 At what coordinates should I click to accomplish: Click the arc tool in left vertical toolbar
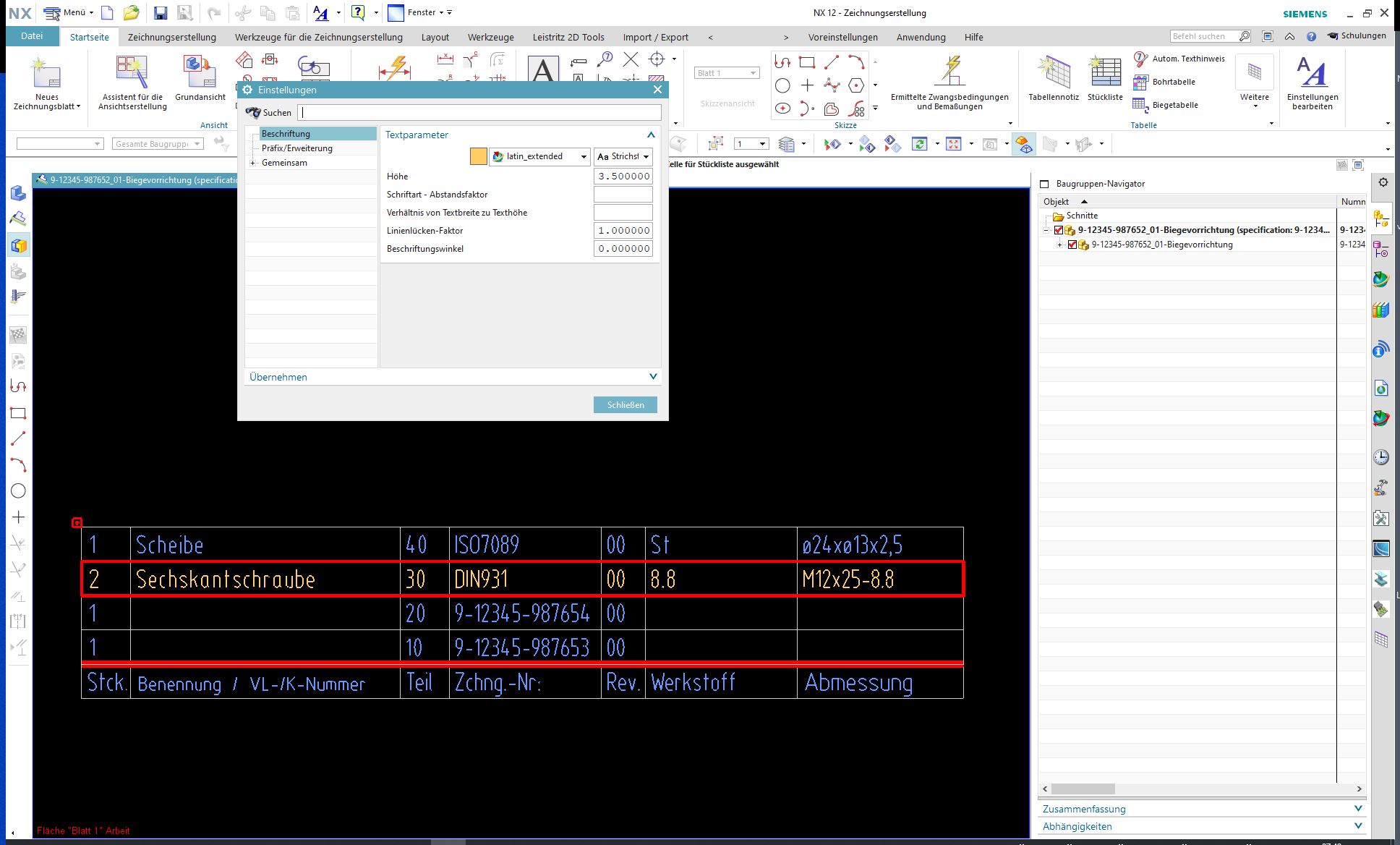click(x=18, y=465)
